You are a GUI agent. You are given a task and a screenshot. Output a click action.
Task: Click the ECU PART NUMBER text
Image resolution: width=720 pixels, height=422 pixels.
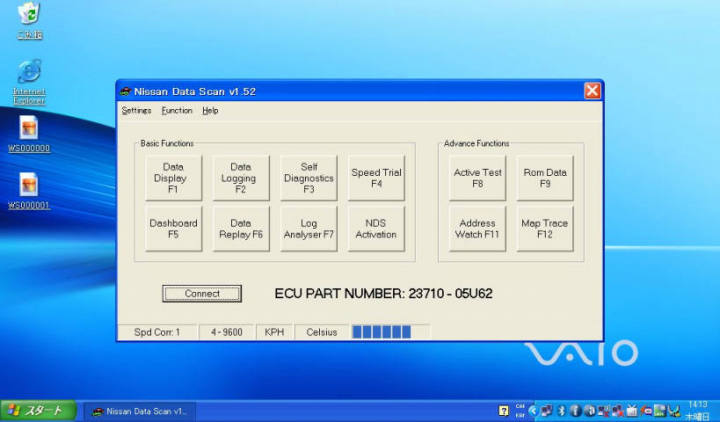tap(383, 293)
